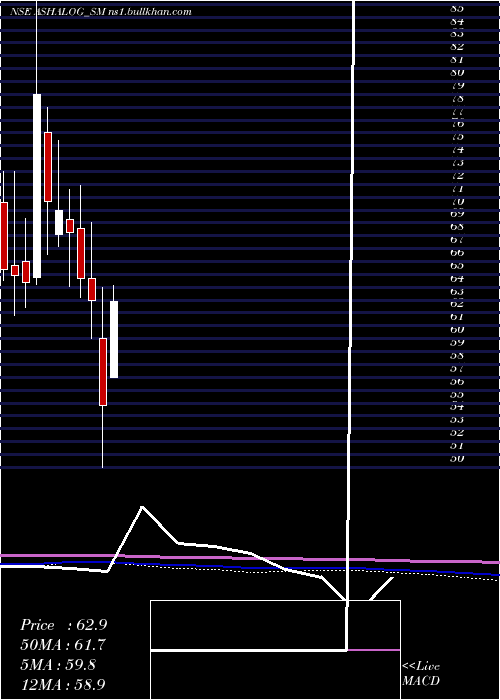Screen dimensions: 500x700
Task: Click the 70 price axis label
Action: pos(458,201)
